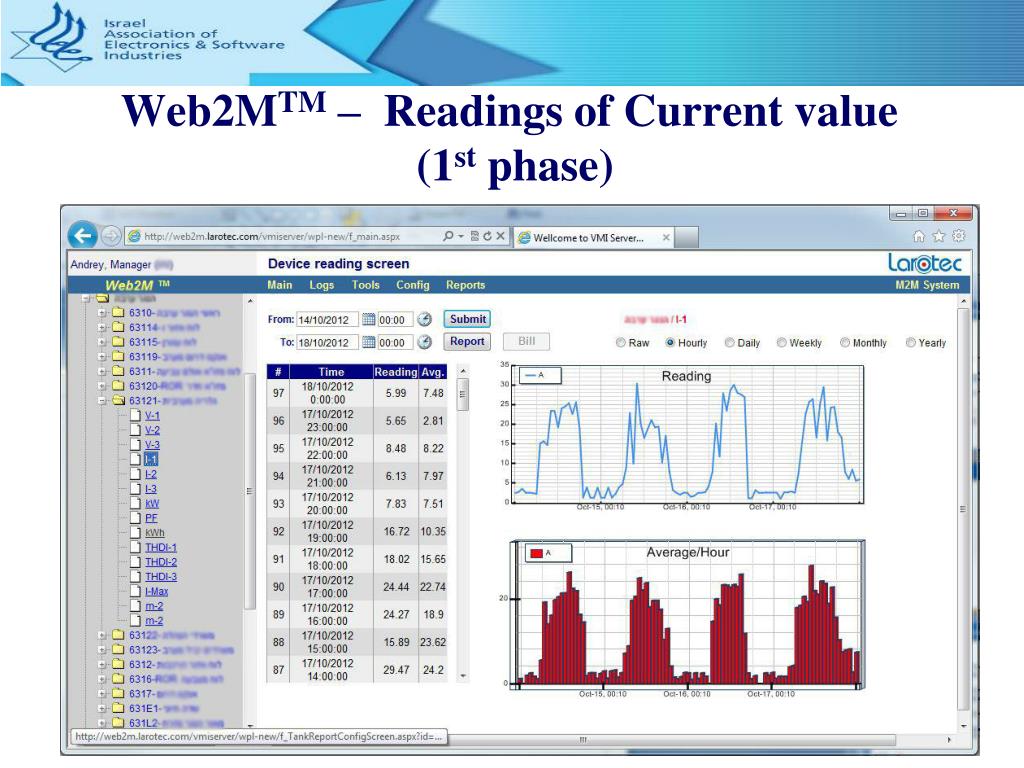Select the Weekly radio button
Image resolution: width=1024 pixels, height=768 pixels.
click(782, 342)
